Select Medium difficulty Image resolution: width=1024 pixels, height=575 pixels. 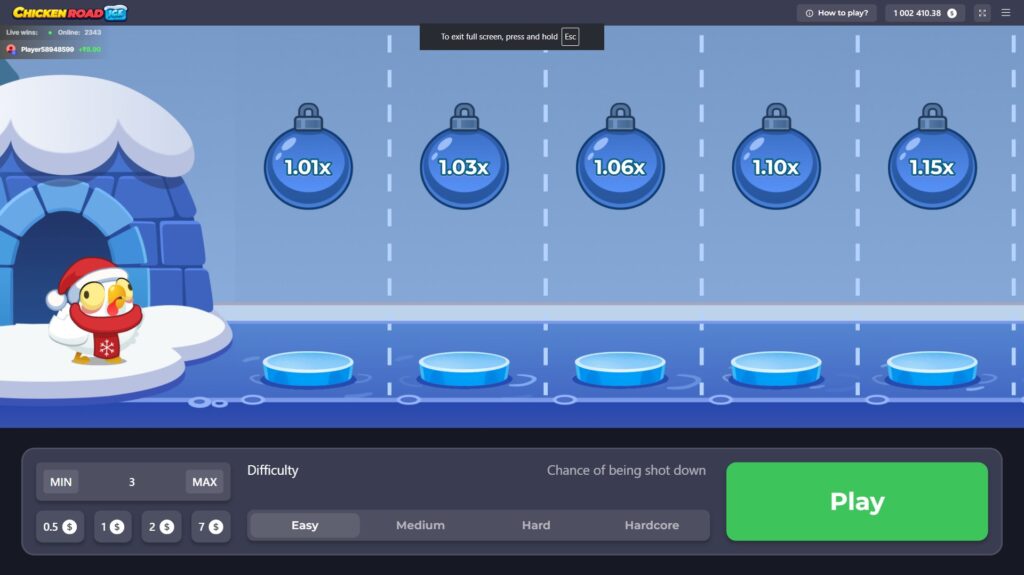(420, 525)
